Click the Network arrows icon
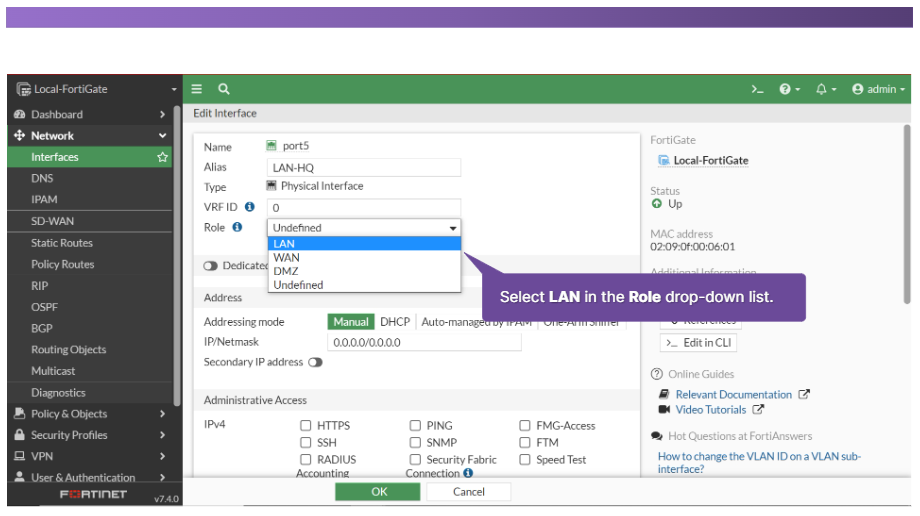This screenshot has height=516, width=920. click(x=19, y=136)
